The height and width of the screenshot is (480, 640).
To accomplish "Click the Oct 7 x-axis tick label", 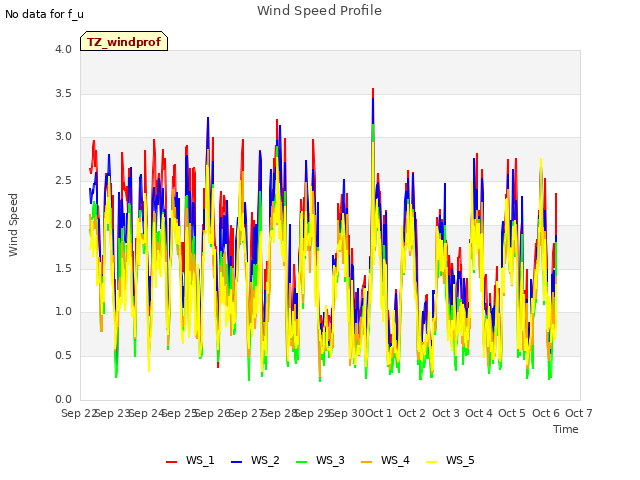I will (x=579, y=413).
